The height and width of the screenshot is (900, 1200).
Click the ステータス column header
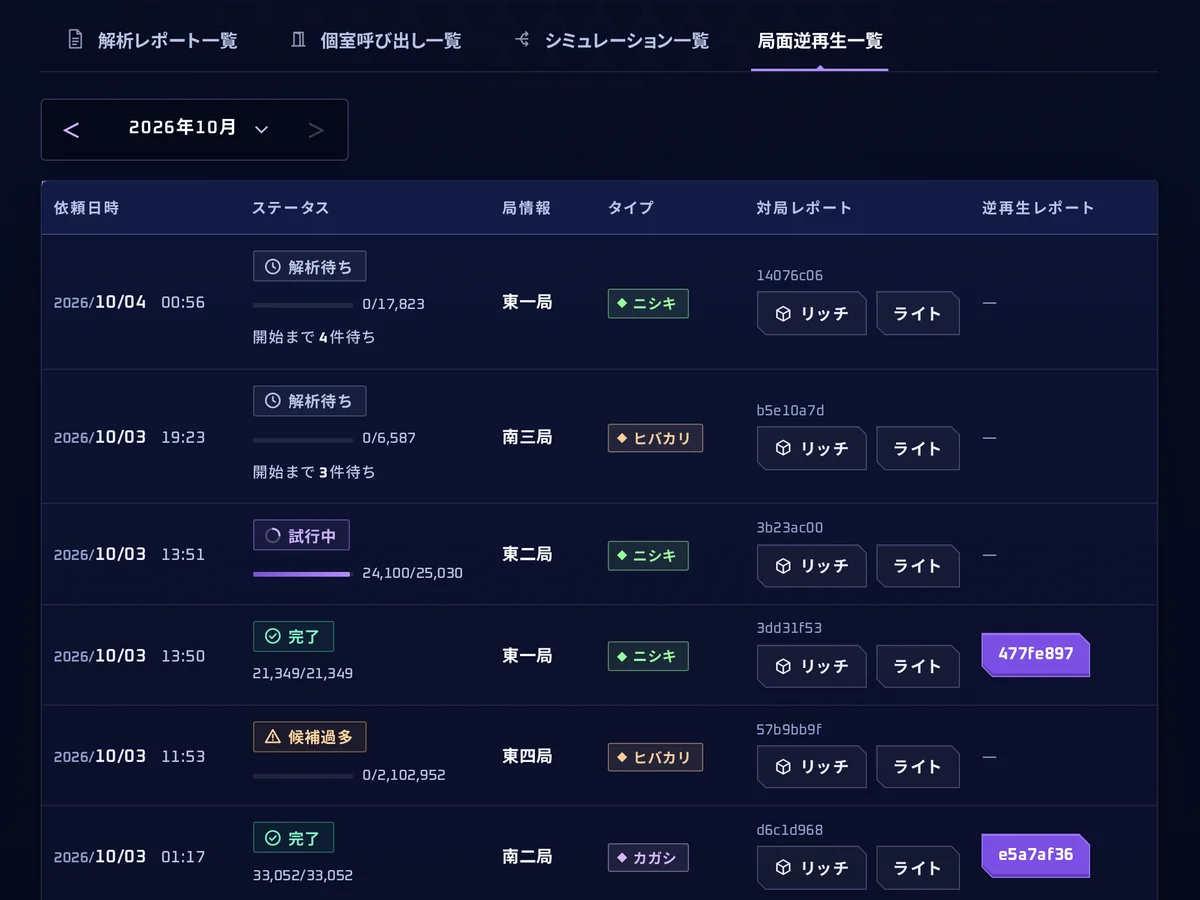pyautogui.click(x=291, y=208)
